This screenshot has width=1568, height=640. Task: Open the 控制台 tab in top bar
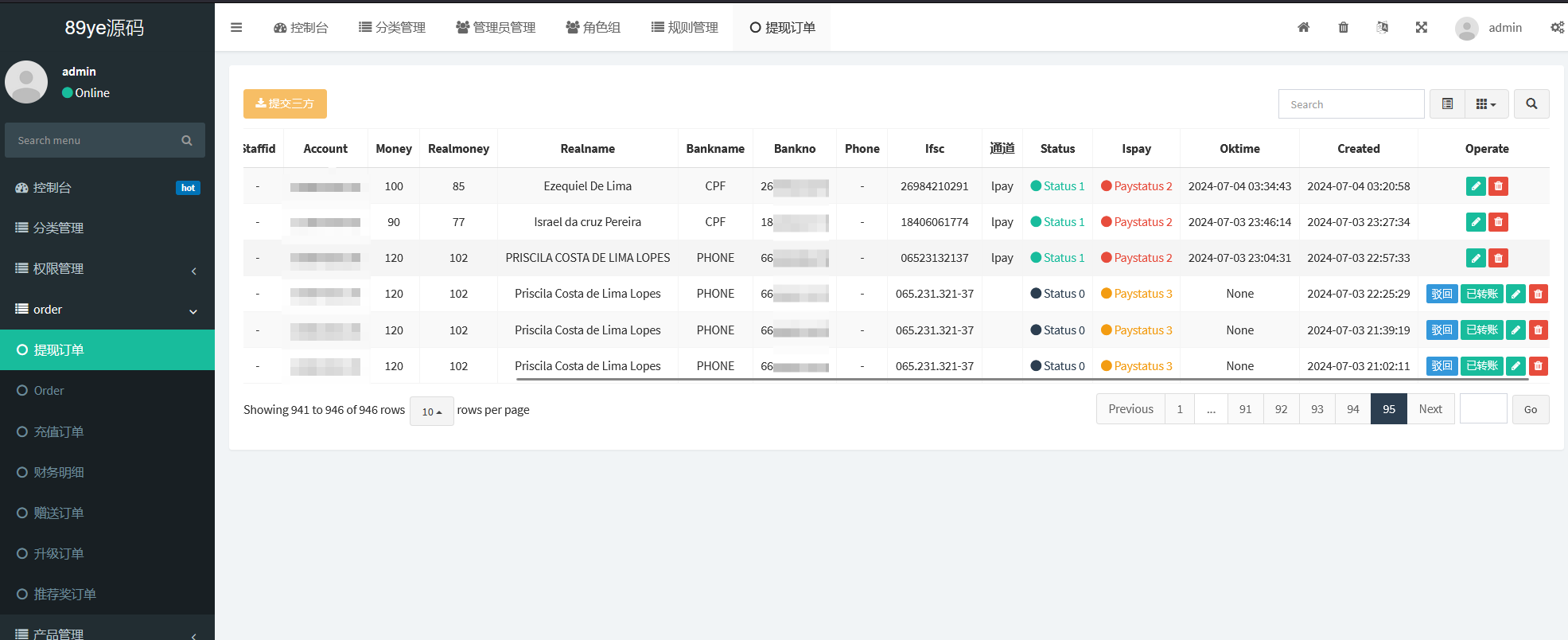click(x=301, y=27)
